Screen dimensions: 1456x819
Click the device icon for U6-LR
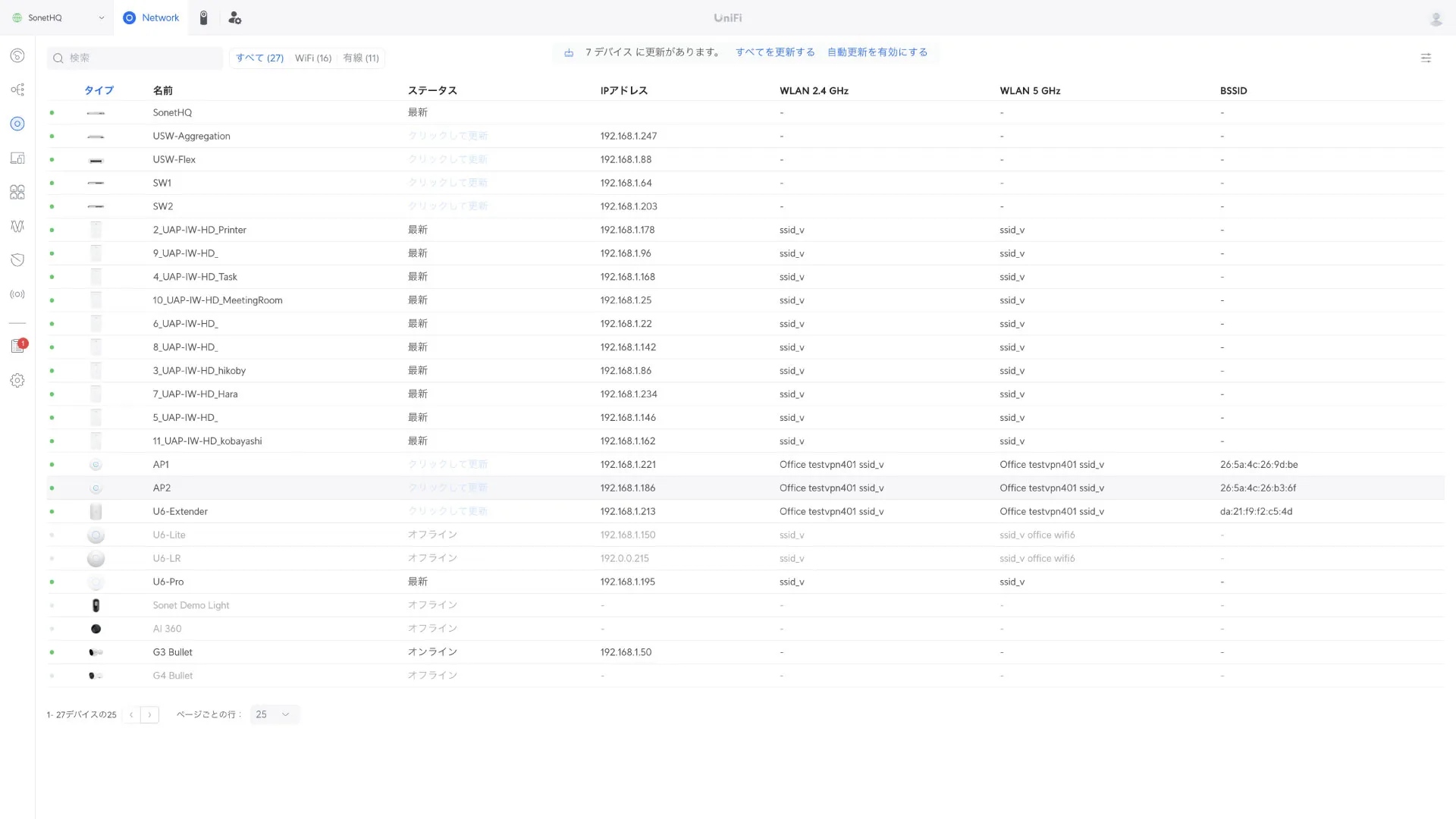(x=96, y=559)
